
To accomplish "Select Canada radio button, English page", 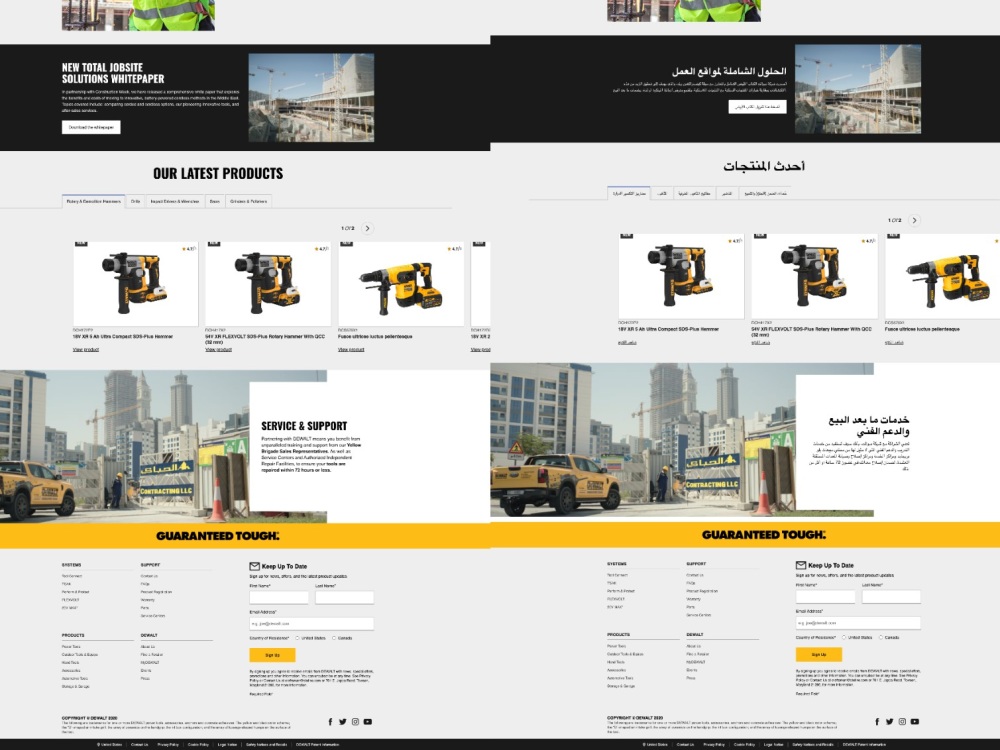I will click(x=334, y=638).
